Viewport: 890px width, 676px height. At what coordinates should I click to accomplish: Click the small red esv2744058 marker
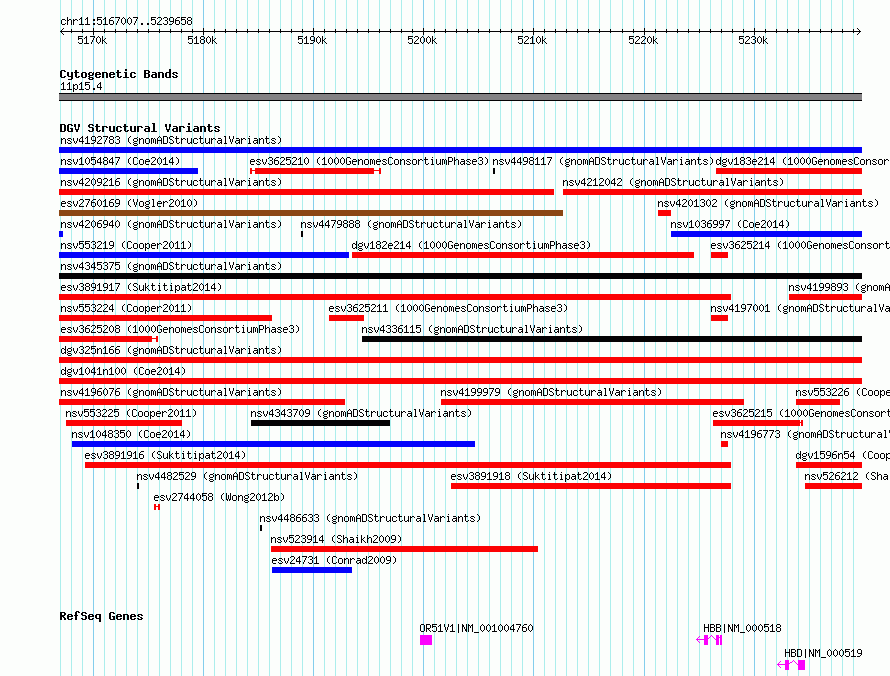point(157,507)
